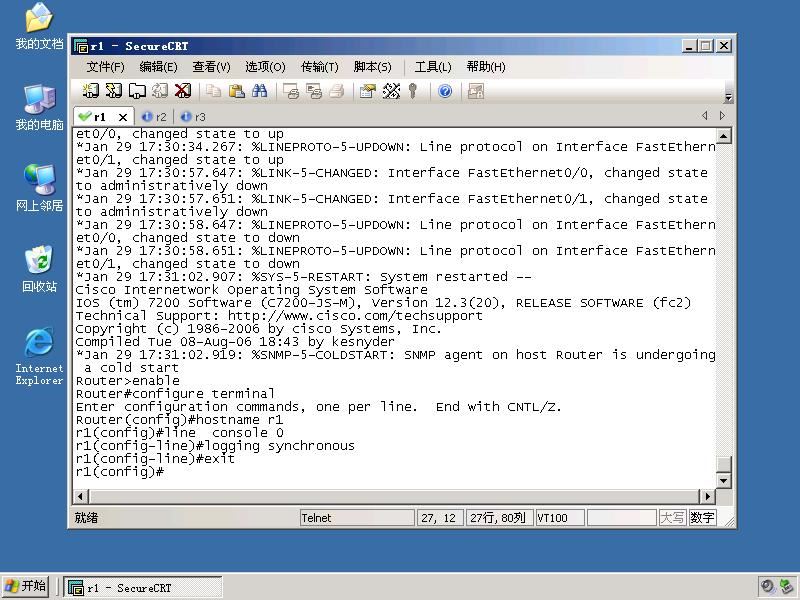Open Session Options from toolbar icon
This screenshot has width=800, height=600.
(x=367, y=91)
